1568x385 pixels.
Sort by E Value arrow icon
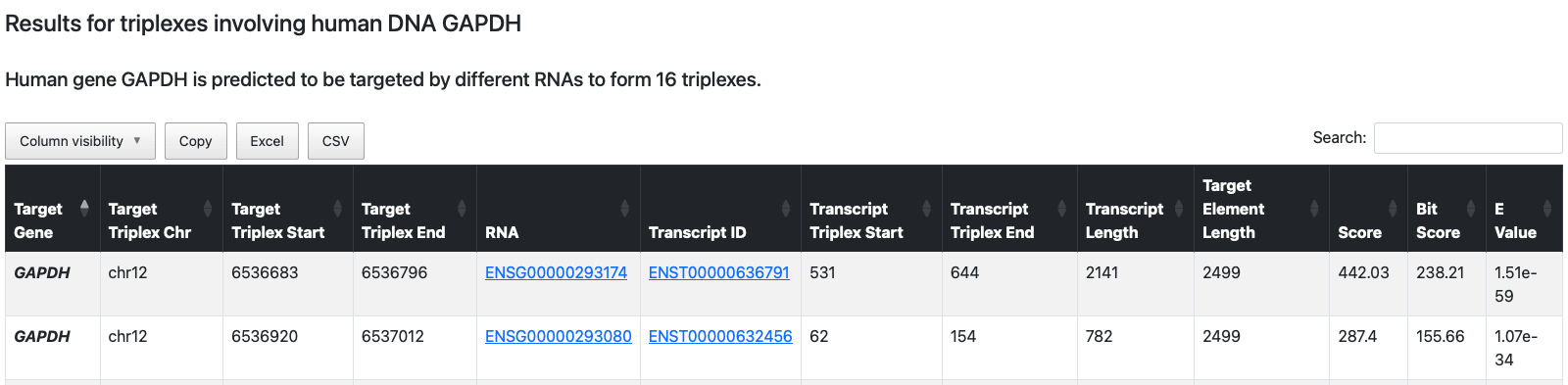tap(1547, 208)
